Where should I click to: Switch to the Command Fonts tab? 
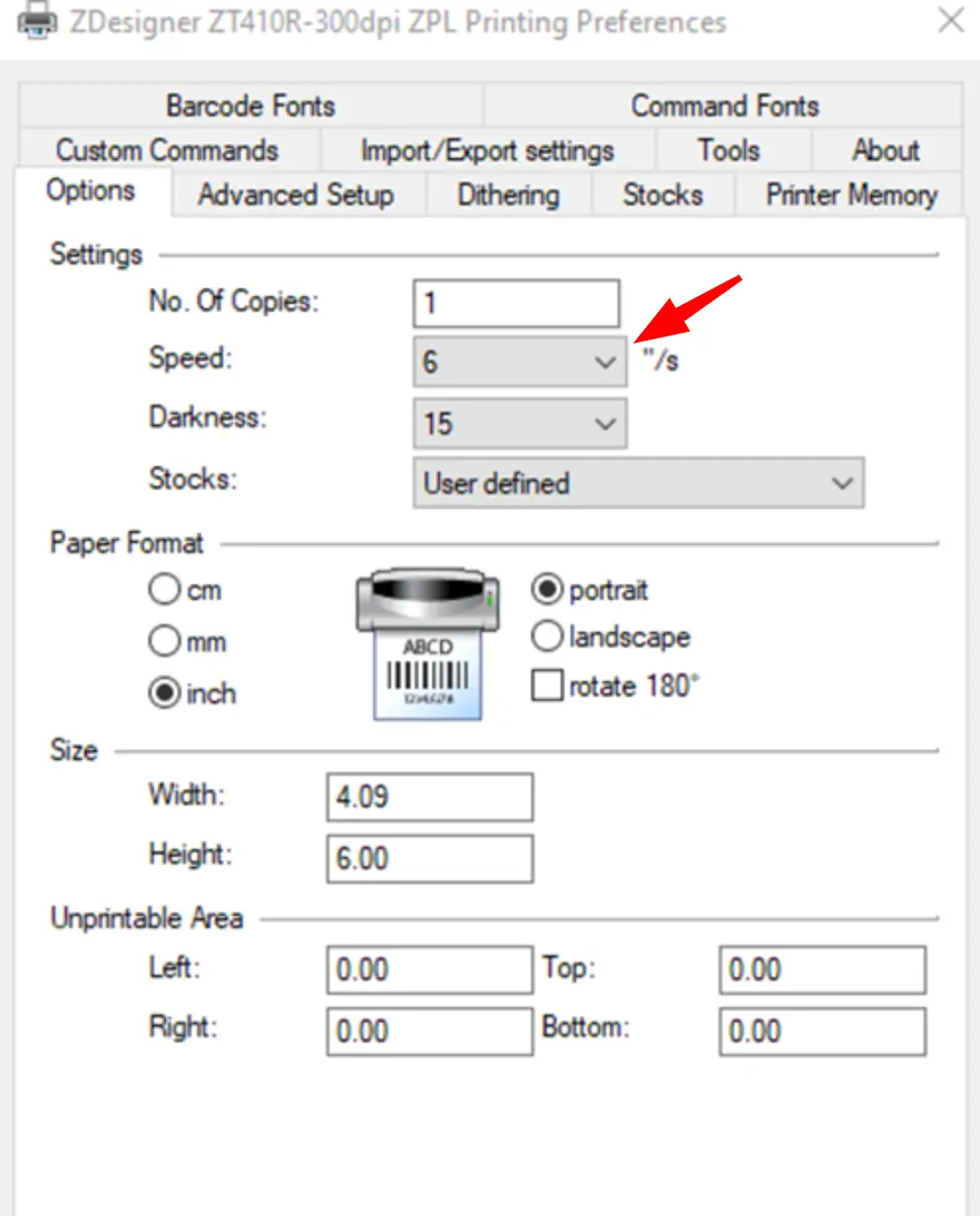tap(724, 106)
